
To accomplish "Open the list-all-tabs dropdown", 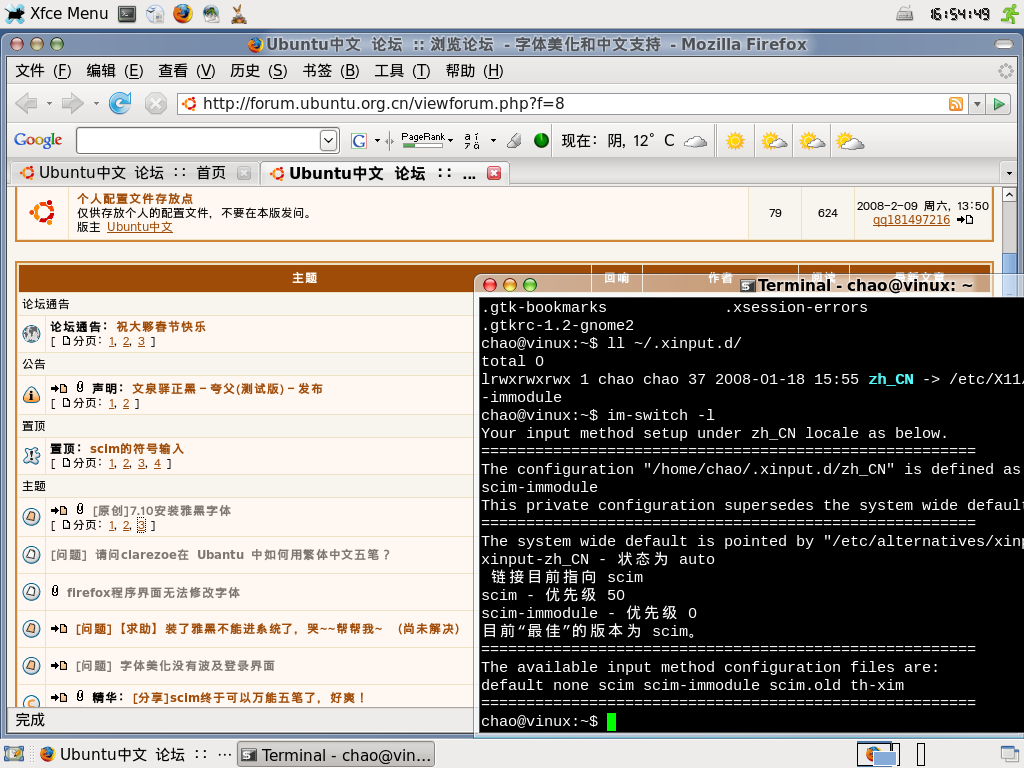I will click(x=1009, y=173).
